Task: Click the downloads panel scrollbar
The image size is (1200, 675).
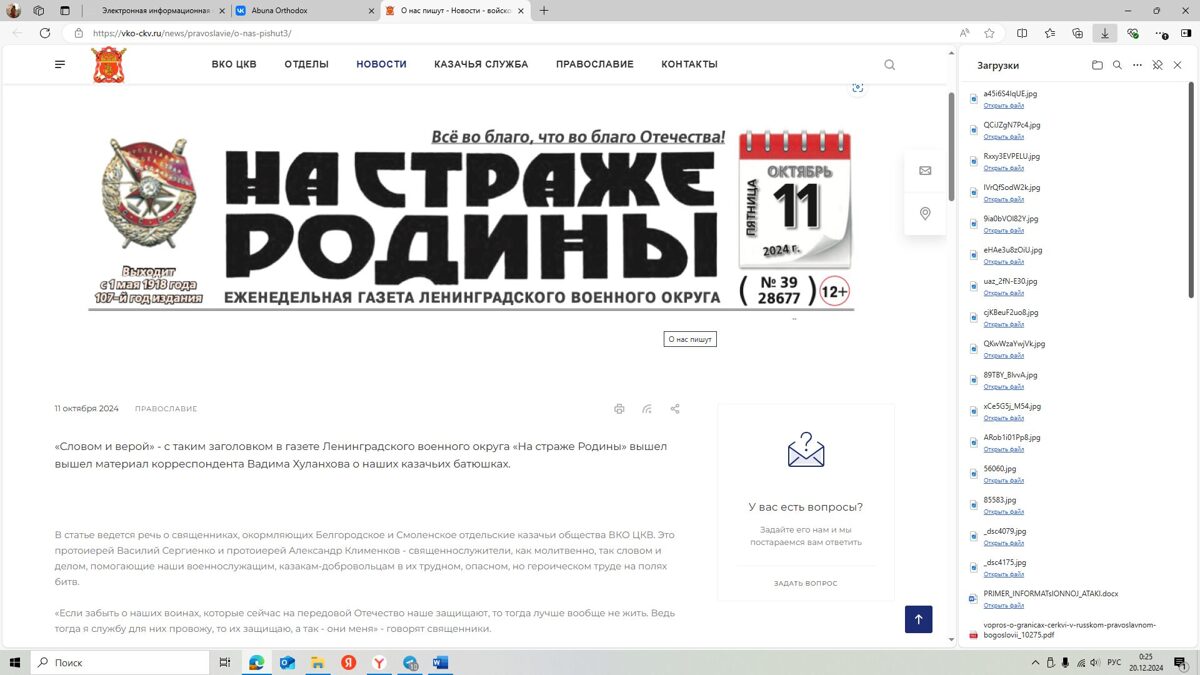Action: coord(1191,190)
